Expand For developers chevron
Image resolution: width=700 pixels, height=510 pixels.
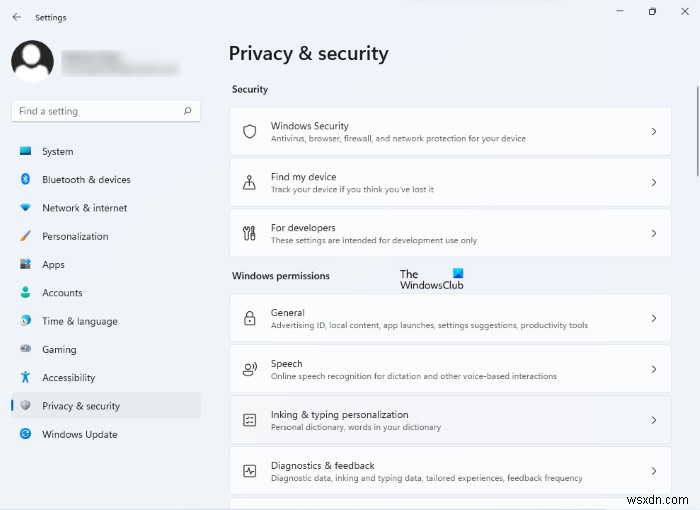tap(653, 233)
